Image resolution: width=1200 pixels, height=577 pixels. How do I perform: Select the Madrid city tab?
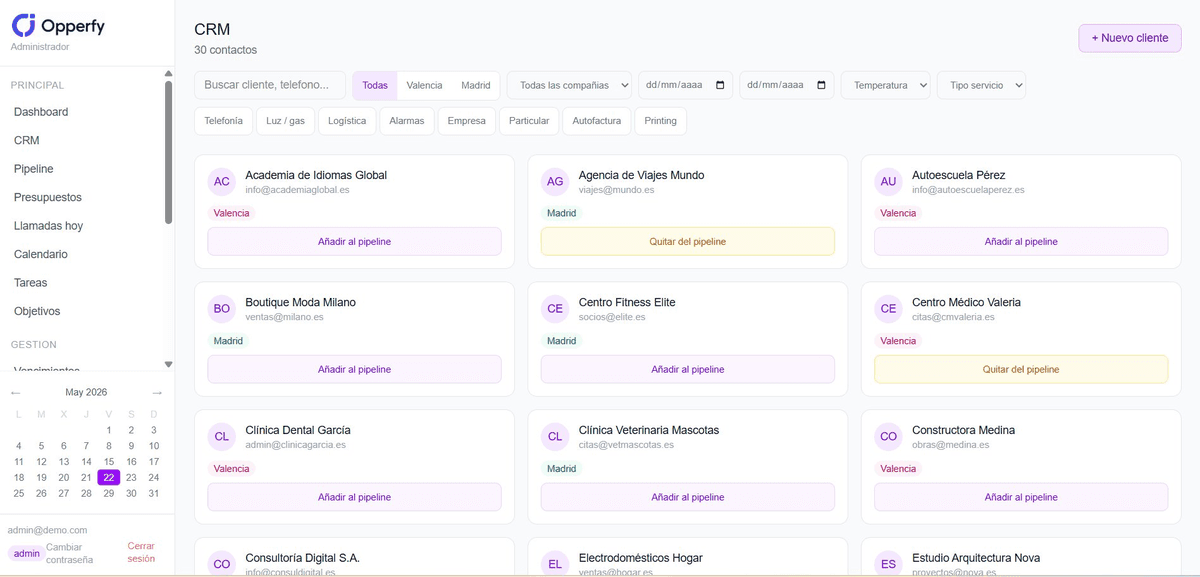tap(476, 85)
